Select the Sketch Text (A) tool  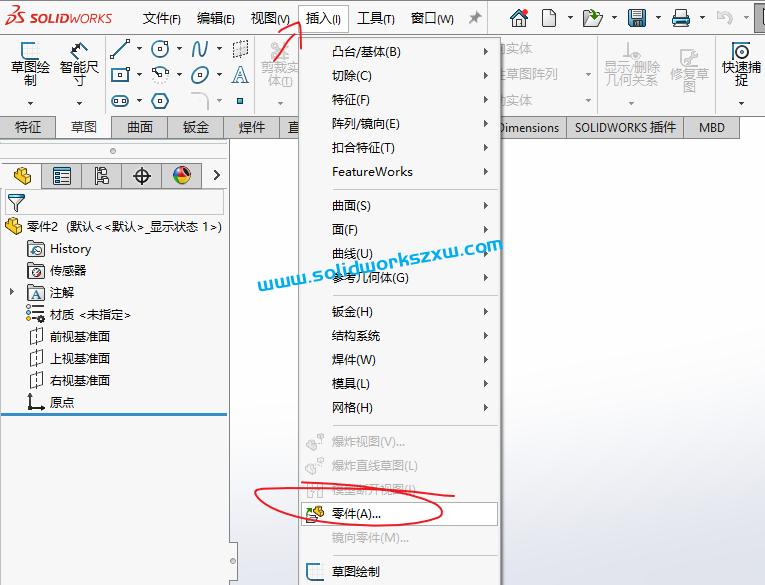pos(240,75)
